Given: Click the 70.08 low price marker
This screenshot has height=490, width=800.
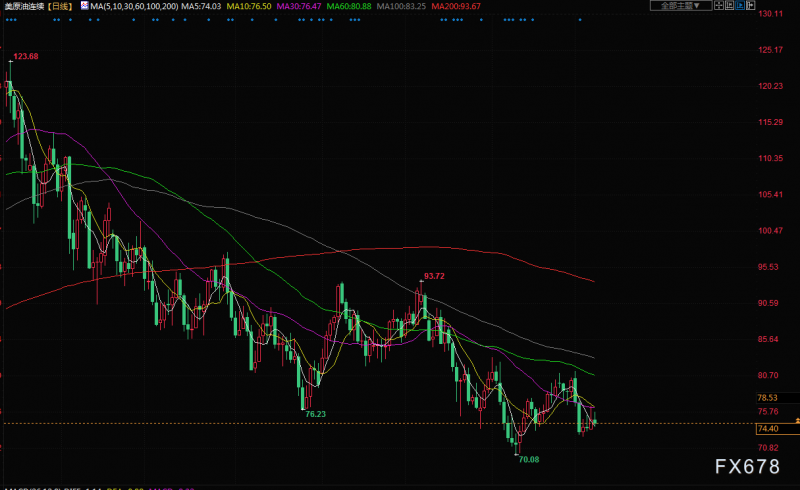Looking at the screenshot, I should click(529, 459).
